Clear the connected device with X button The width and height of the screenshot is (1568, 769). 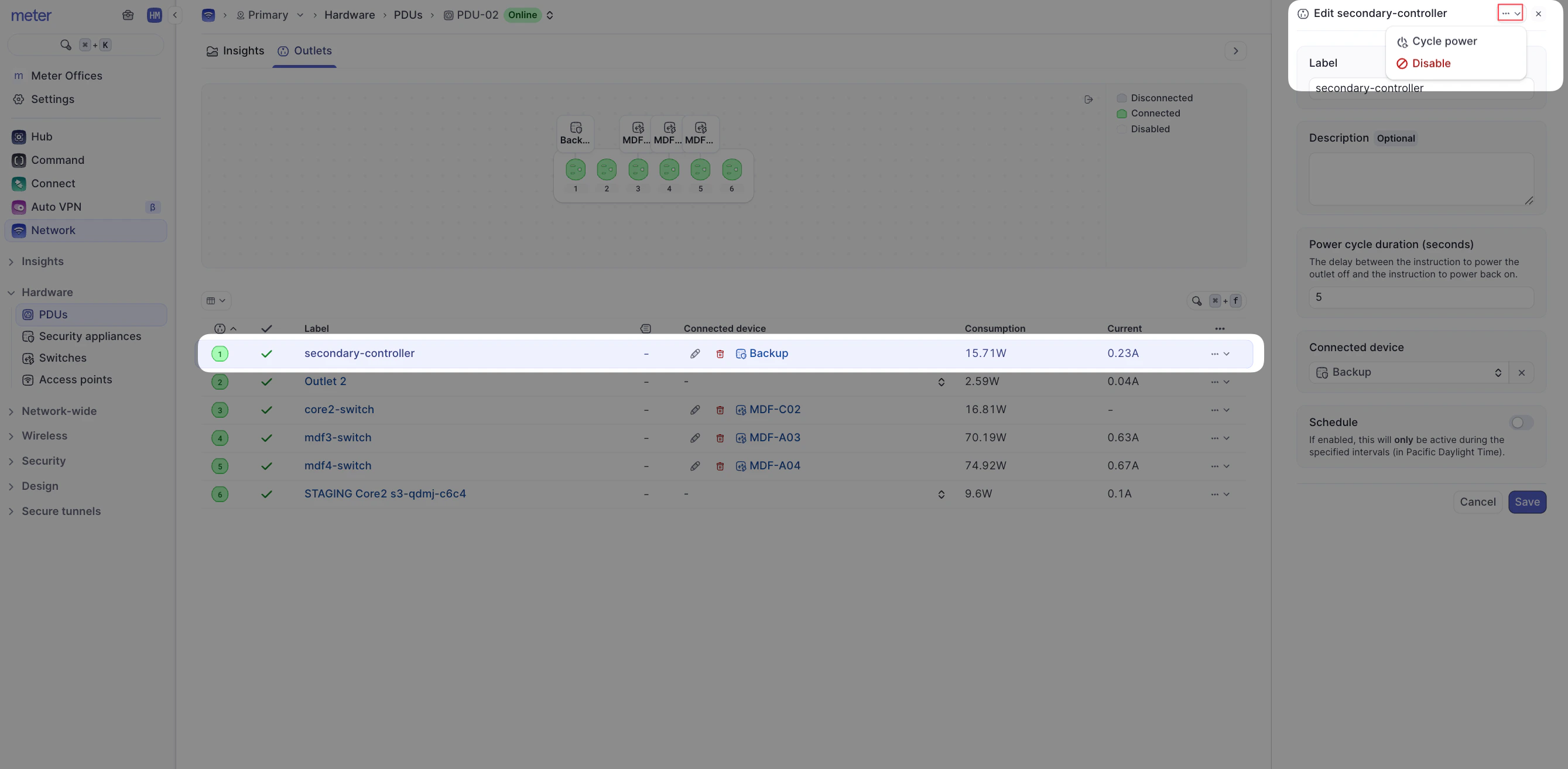tap(1521, 372)
